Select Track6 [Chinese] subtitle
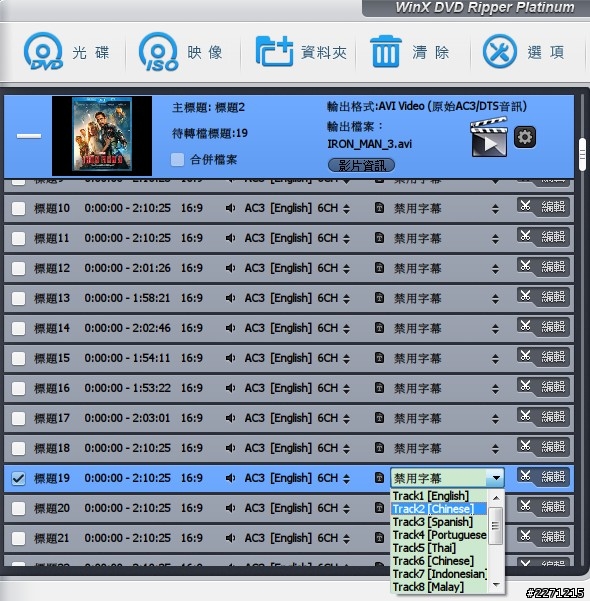The width and height of the screenshot is (590, 601). coord(439,561)
